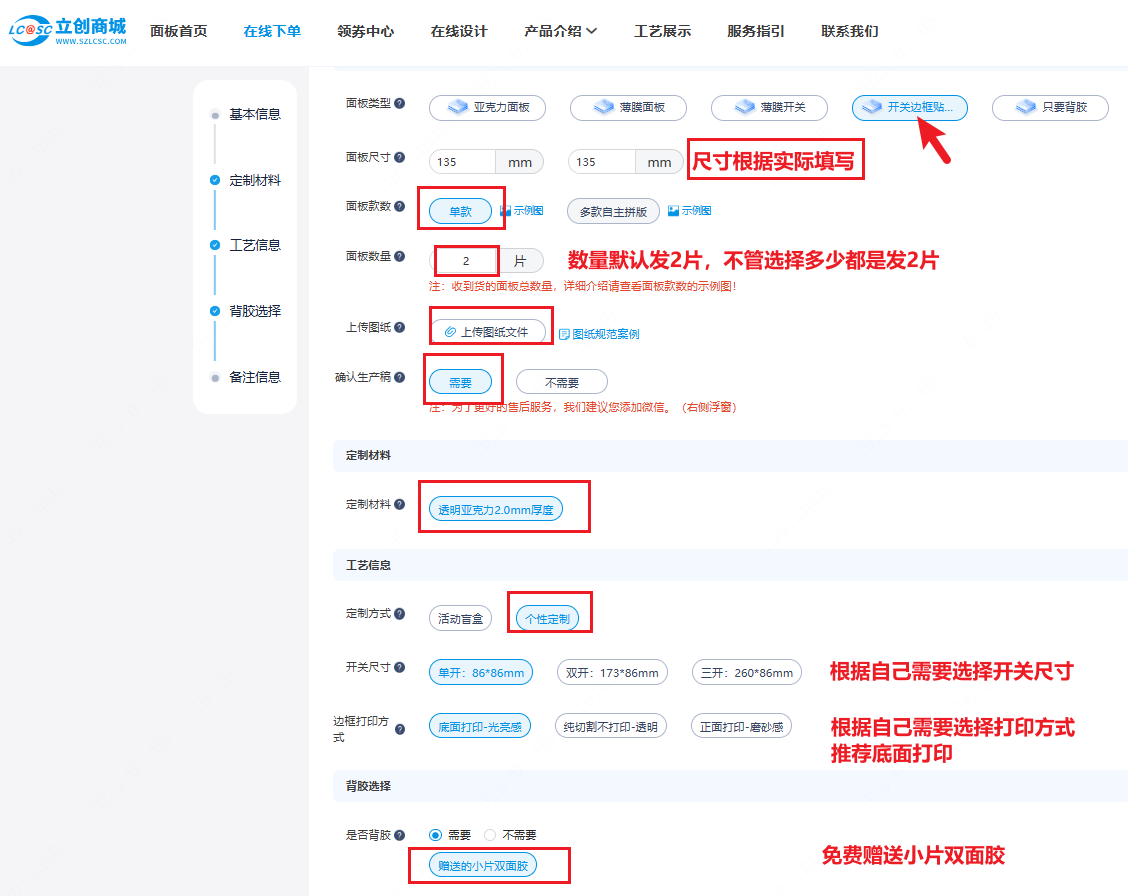Click help icon beside 边框打印方式
Image resolution: width=1128 pixels, height=896 pixels.
400,729
